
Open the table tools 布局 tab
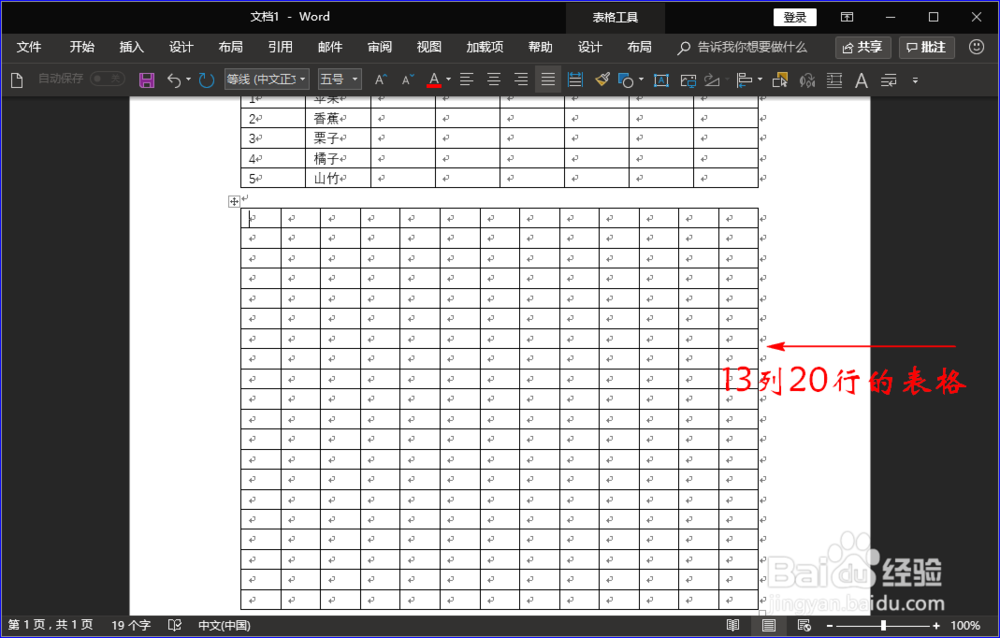(x=639, y=47)
